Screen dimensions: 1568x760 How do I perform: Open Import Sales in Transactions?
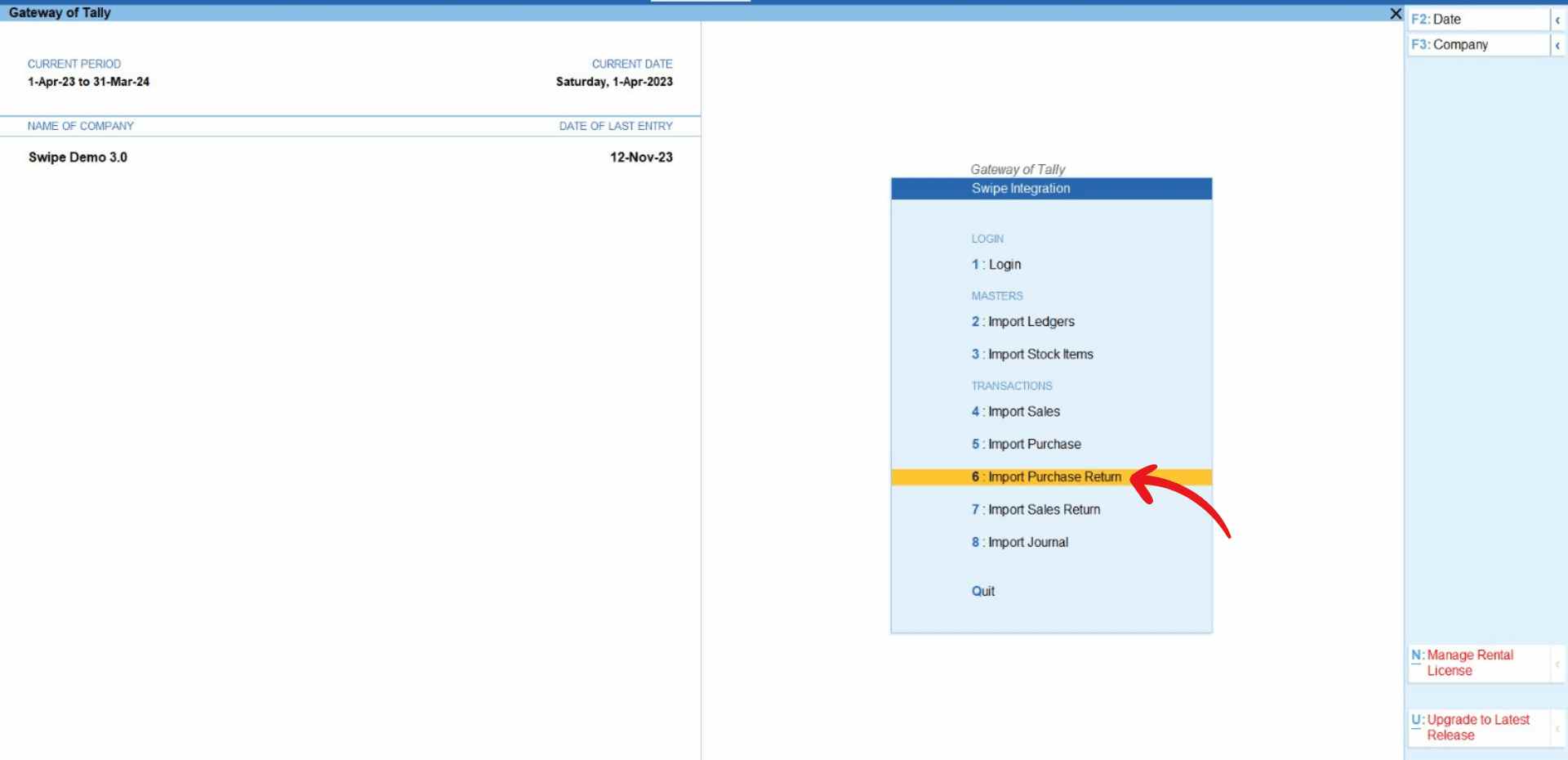coord(1016,412)
